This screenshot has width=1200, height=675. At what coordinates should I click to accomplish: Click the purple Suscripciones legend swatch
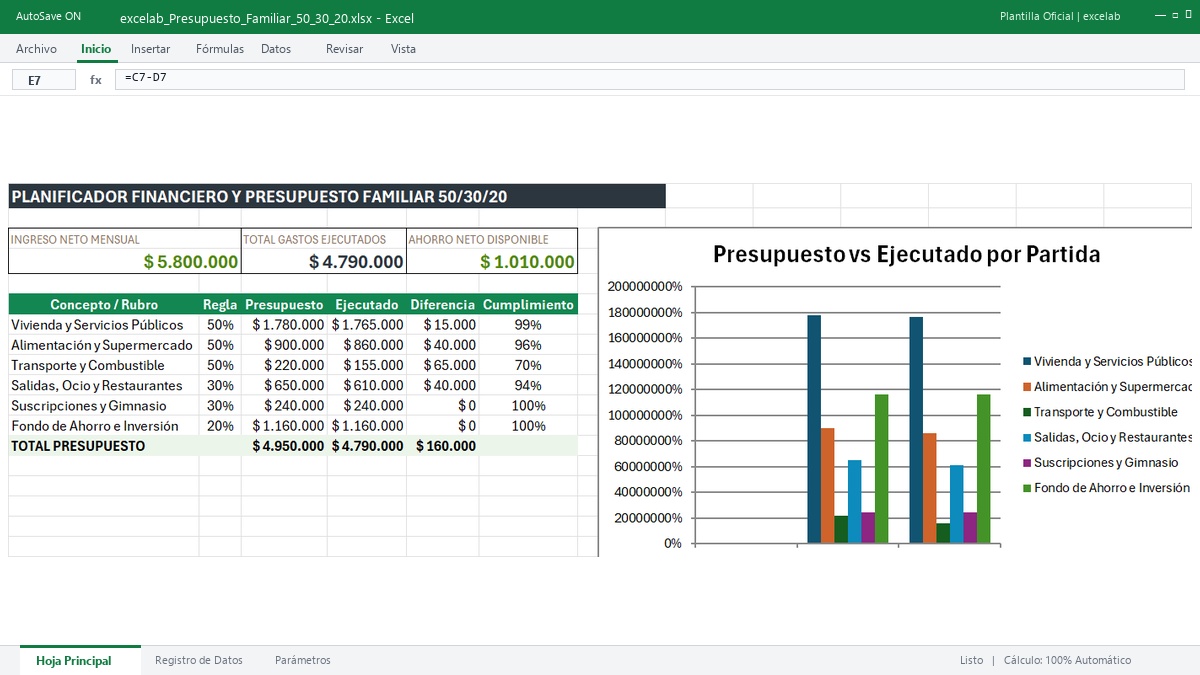pyautogui.click(x=1027, y=463)
